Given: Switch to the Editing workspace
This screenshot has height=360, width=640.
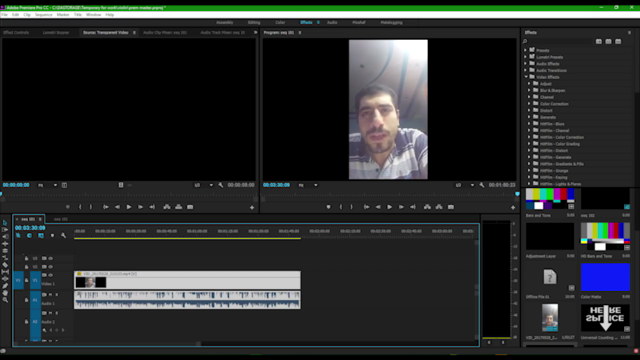Looking at the screenshot, I should 254,22.
